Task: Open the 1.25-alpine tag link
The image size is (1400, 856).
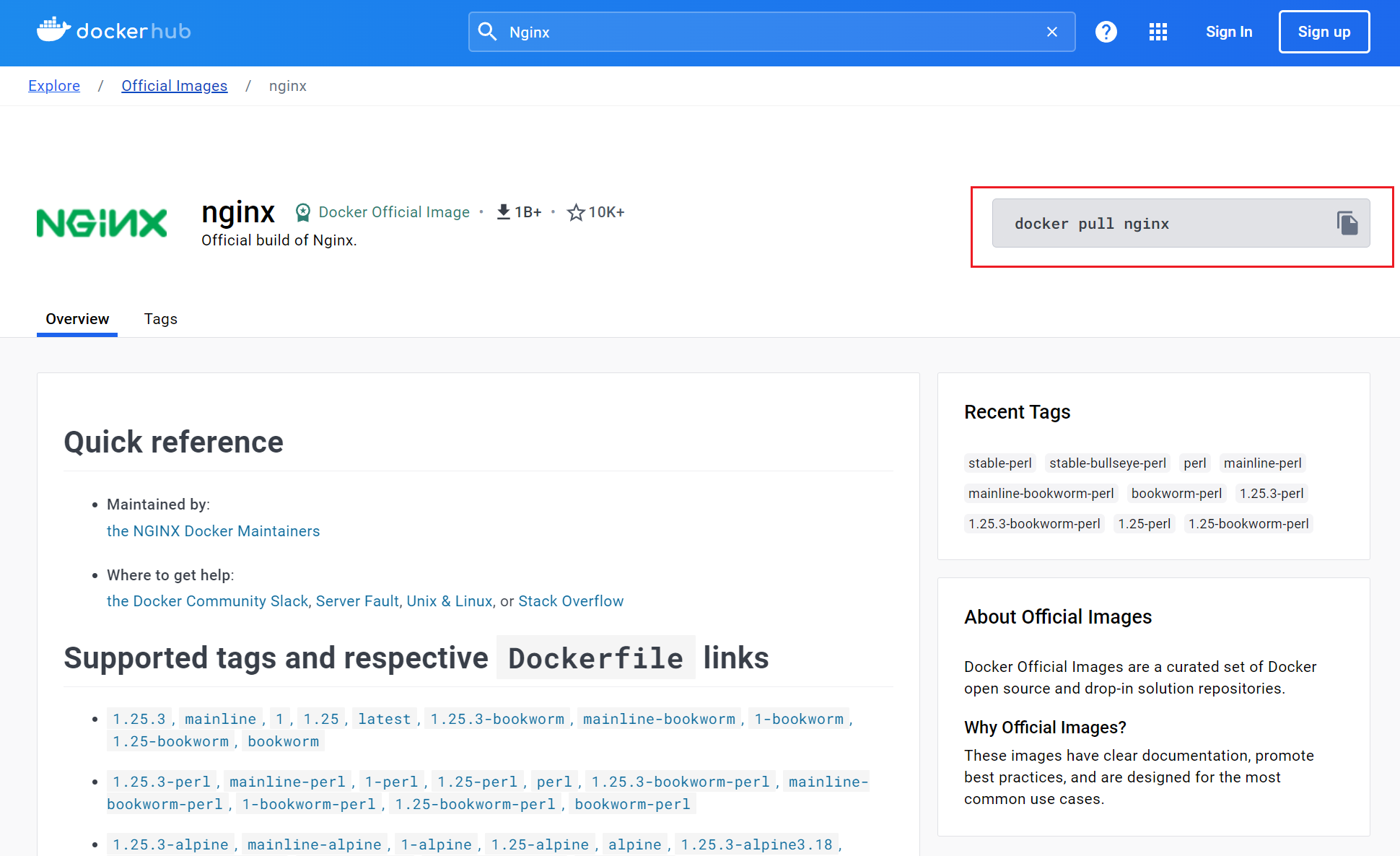Action: (x=540, y=844)
